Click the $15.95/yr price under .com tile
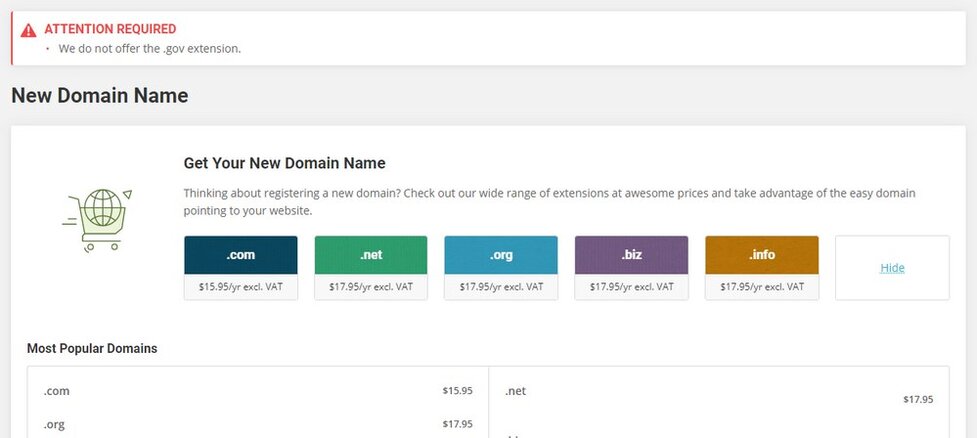Image resolution: width=977 pixels, height=438 pixels. (241, 287)
